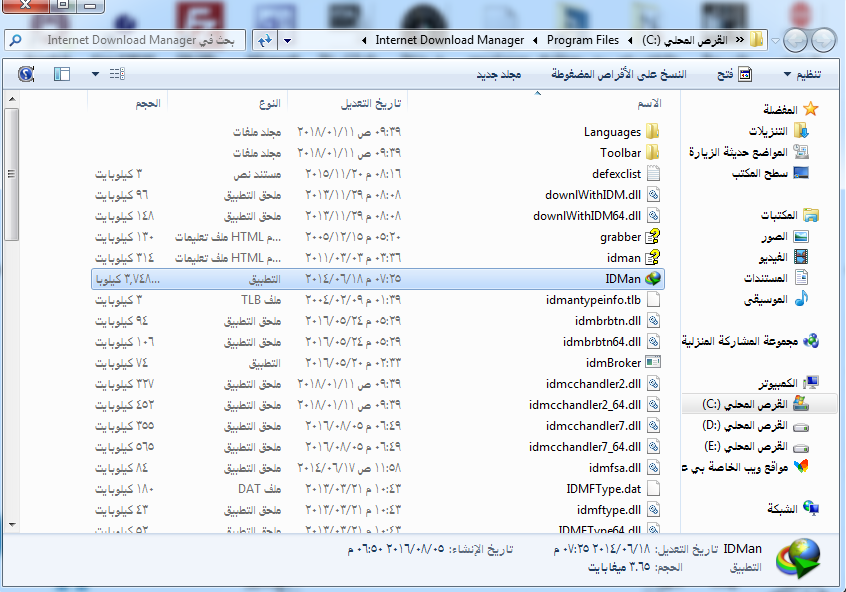Open the IDMan application file

(623, 279)
